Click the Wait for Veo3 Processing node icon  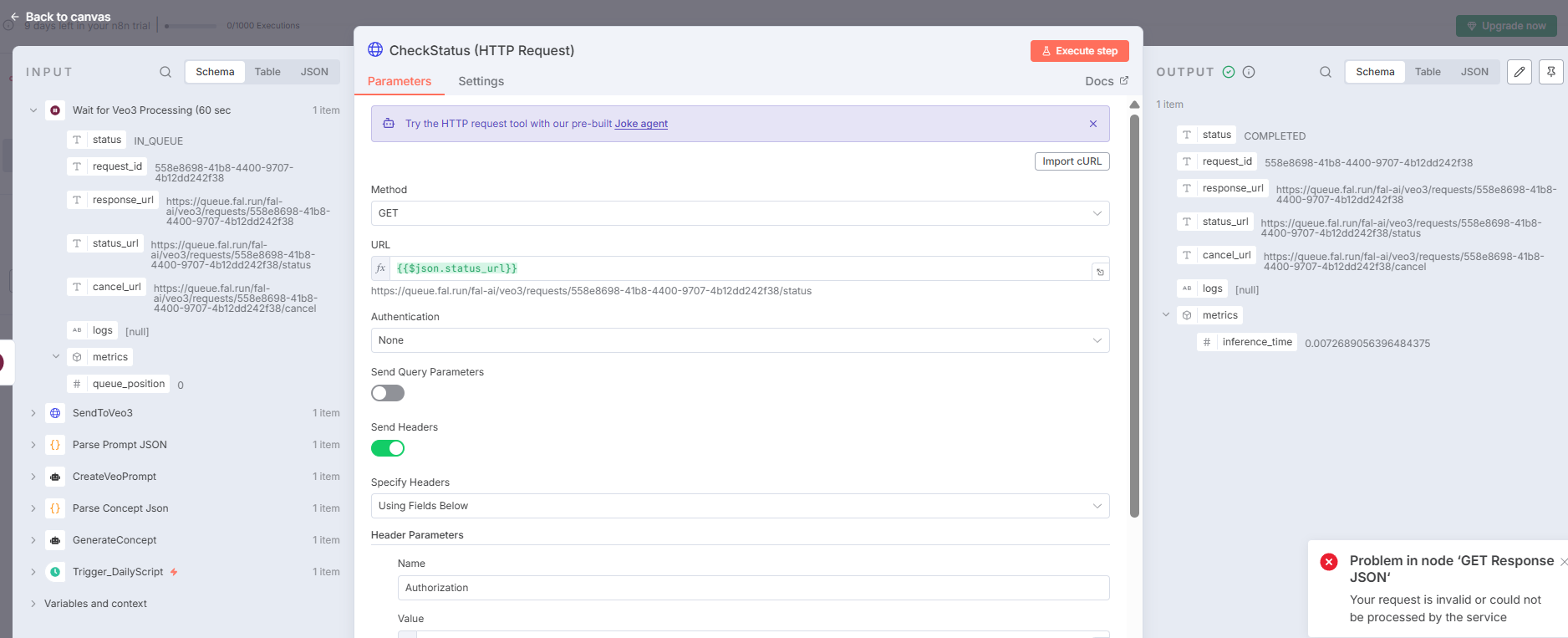point(55,110)
